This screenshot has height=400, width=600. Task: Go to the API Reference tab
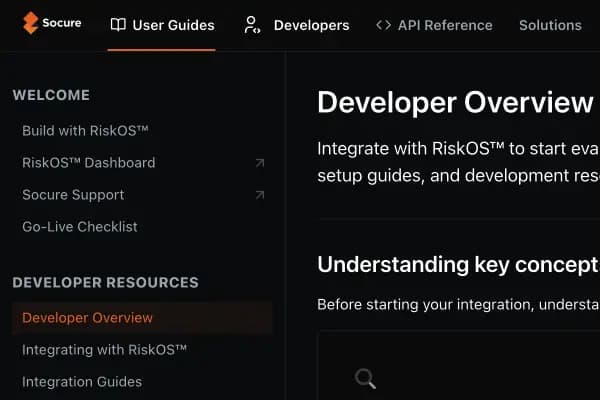tap(445, 25)
